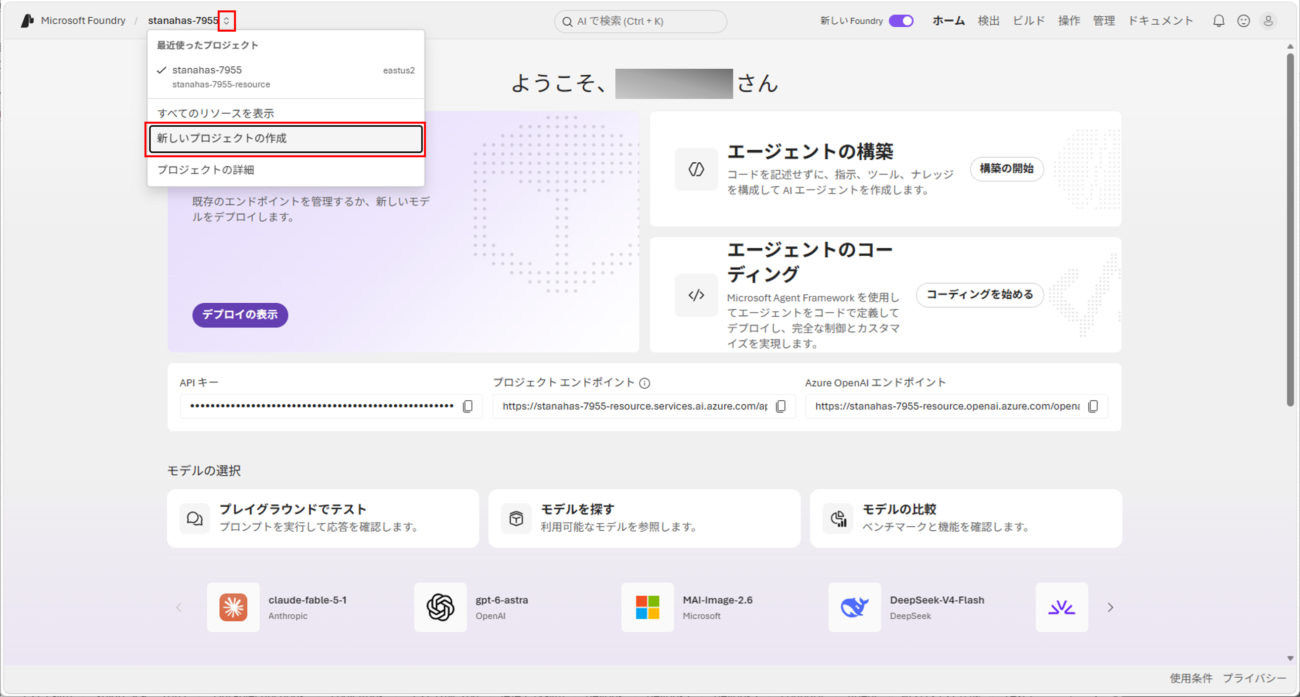Click the 最近使ったプロジェクト header text
The image size is (1300, 697).
pyautogui.click(x=207, y=45)
